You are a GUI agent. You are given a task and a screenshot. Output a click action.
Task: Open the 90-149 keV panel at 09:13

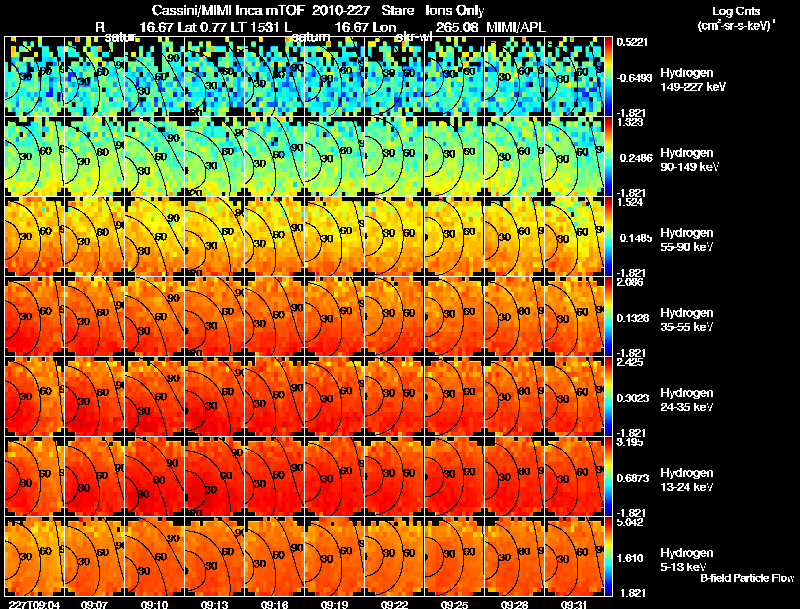tap(215, 157)
